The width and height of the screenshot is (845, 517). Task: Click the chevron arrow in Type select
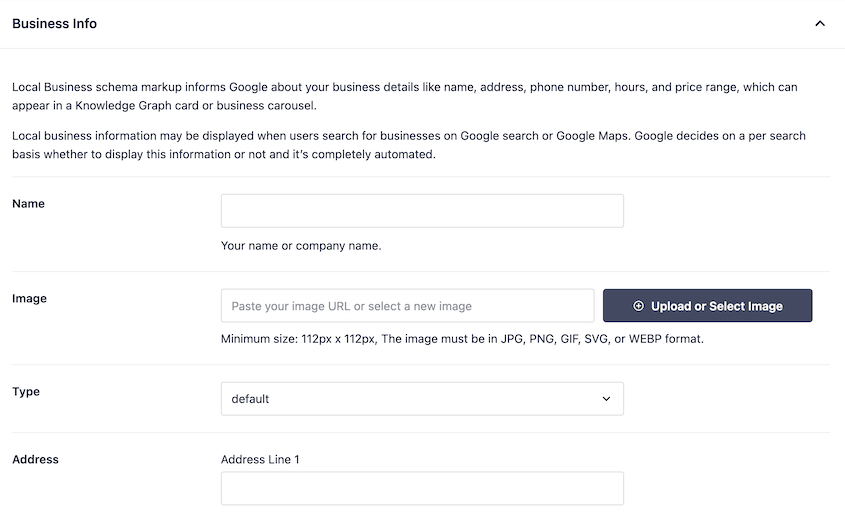tap(606, 399)
